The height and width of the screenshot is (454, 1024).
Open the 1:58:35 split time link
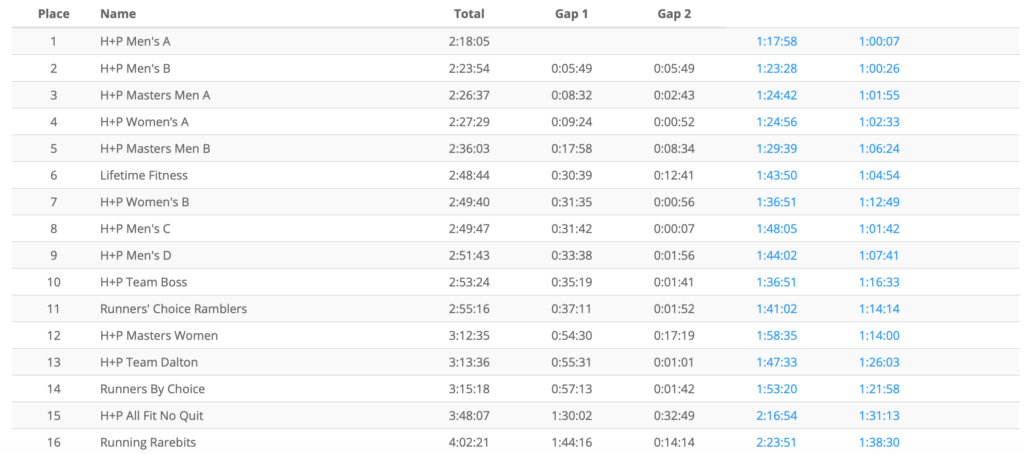776,335
